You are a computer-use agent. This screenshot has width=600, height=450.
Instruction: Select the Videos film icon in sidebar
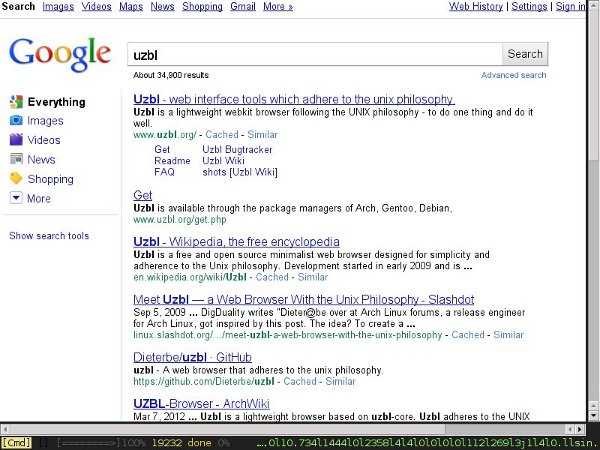click(16, 140)
